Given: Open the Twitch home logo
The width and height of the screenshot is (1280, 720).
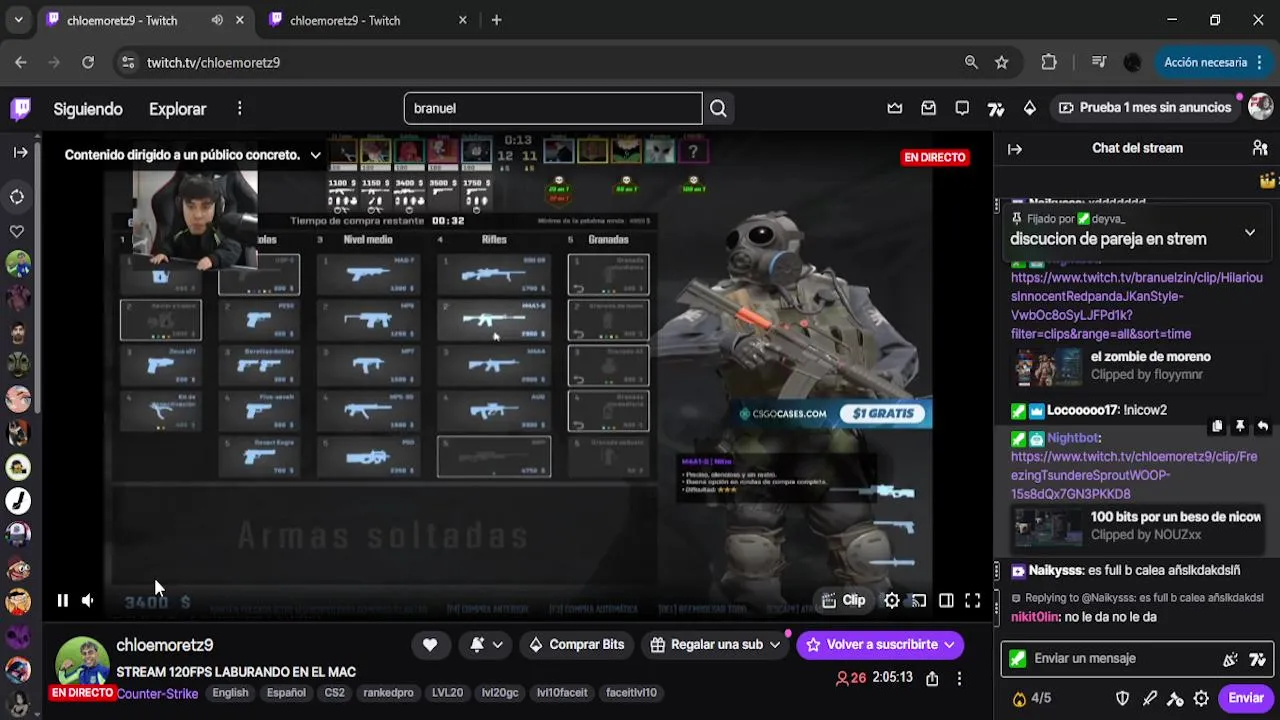Looking at the screenshot, I should tap(20, 108).
